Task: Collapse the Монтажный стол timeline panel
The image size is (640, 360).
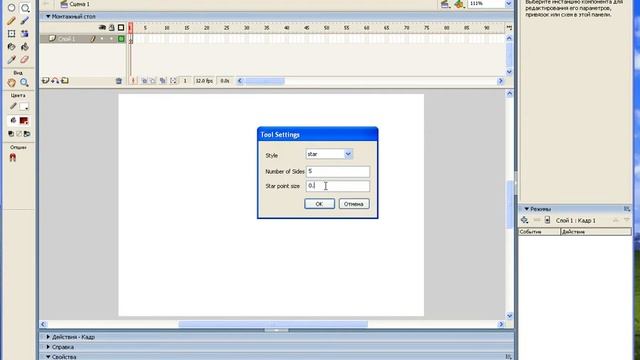Action: (x=48, y=16)
